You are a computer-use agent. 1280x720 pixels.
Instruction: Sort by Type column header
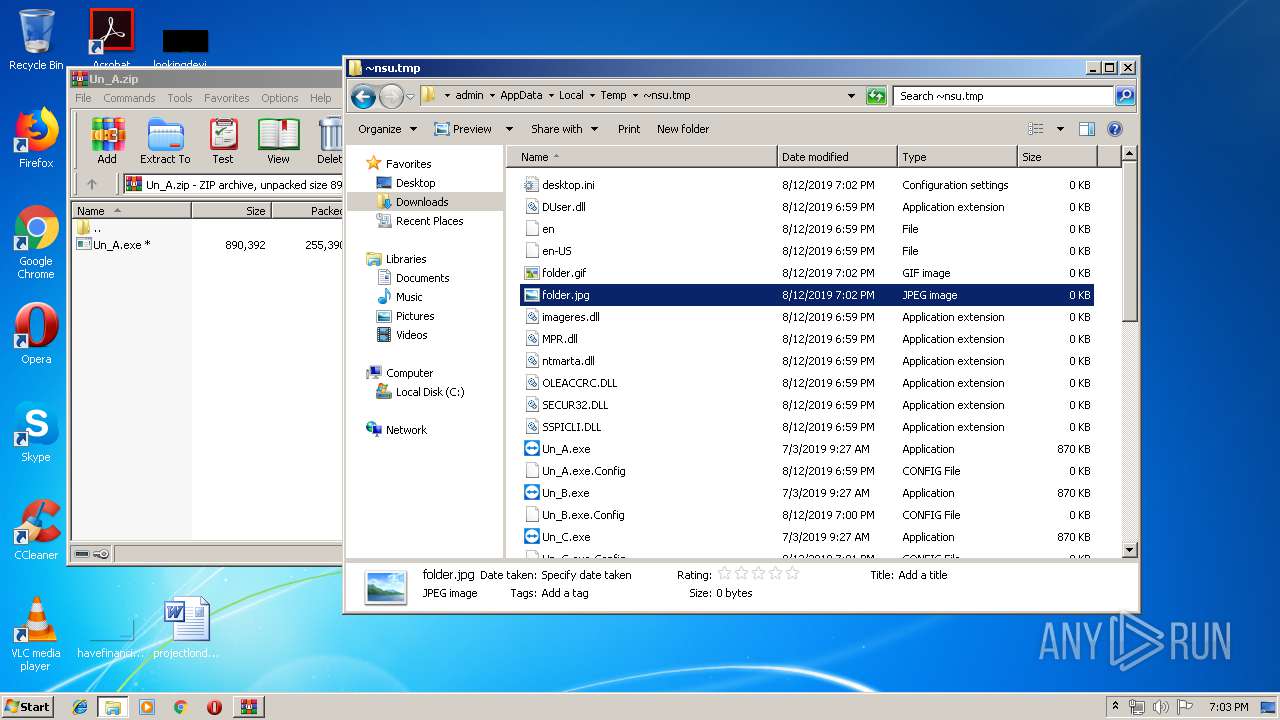(x=957, y=157)
